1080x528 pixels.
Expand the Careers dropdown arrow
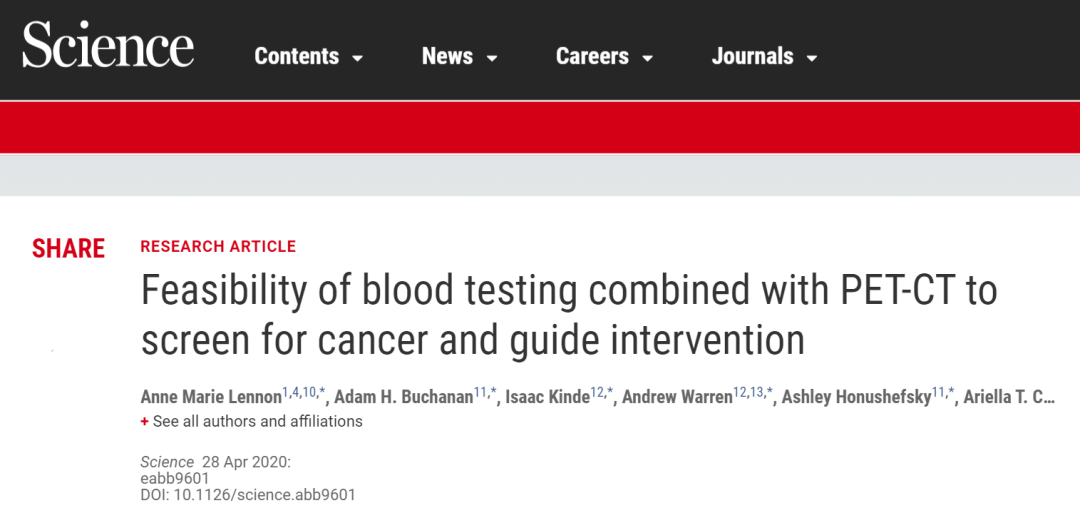647,59
